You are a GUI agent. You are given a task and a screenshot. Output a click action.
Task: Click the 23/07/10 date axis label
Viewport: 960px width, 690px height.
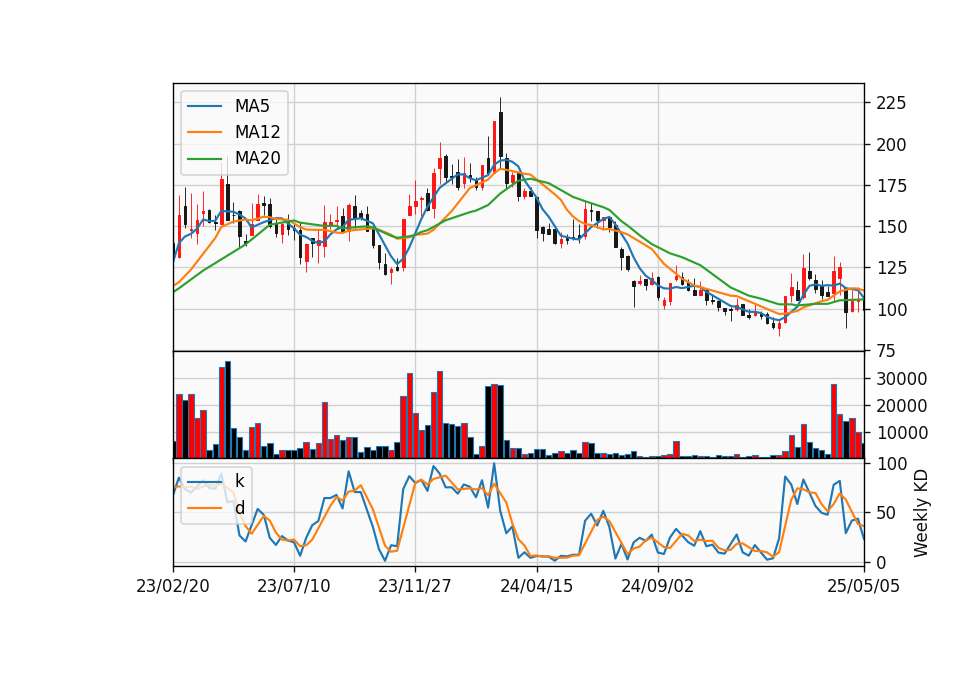pos(294,586)
